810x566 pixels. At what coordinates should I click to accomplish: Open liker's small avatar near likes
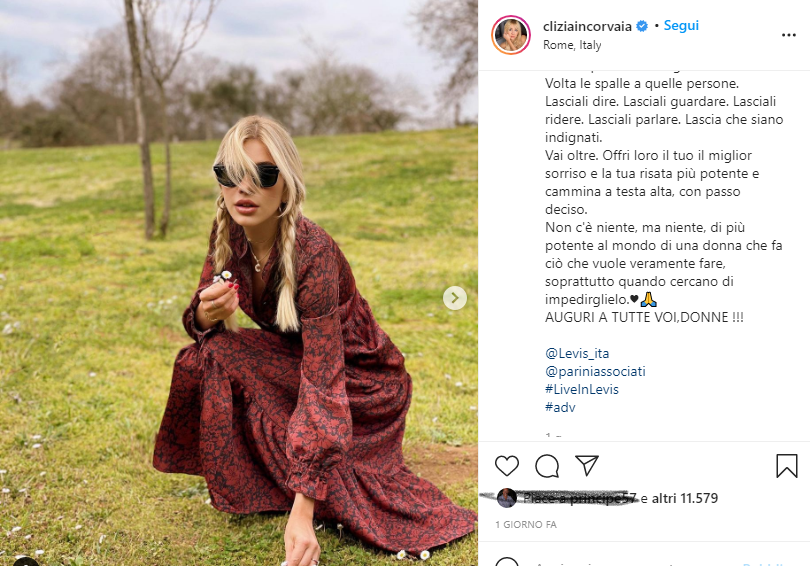[x=506, y=498]
